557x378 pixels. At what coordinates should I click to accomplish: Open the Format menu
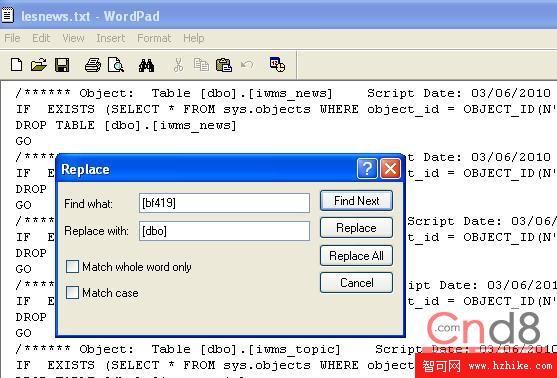pos(154,38)
